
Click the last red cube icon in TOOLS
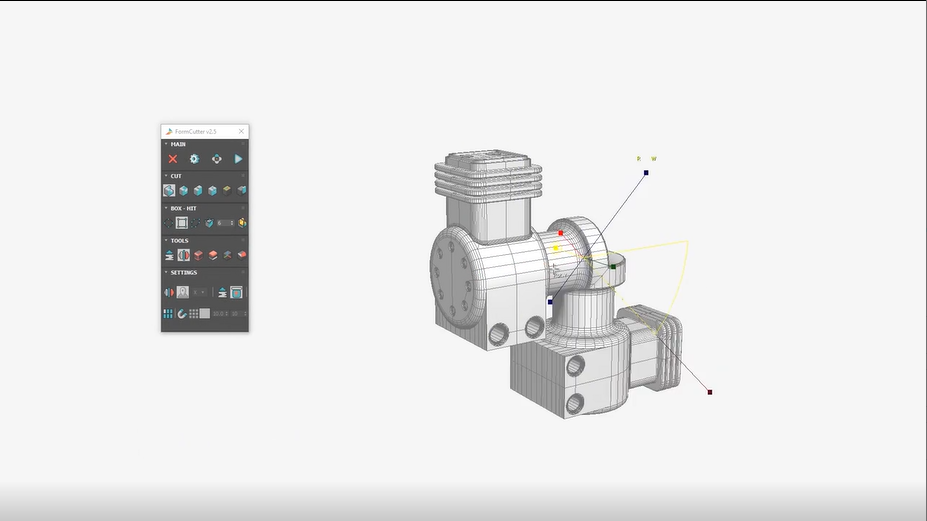click(241, 255)
